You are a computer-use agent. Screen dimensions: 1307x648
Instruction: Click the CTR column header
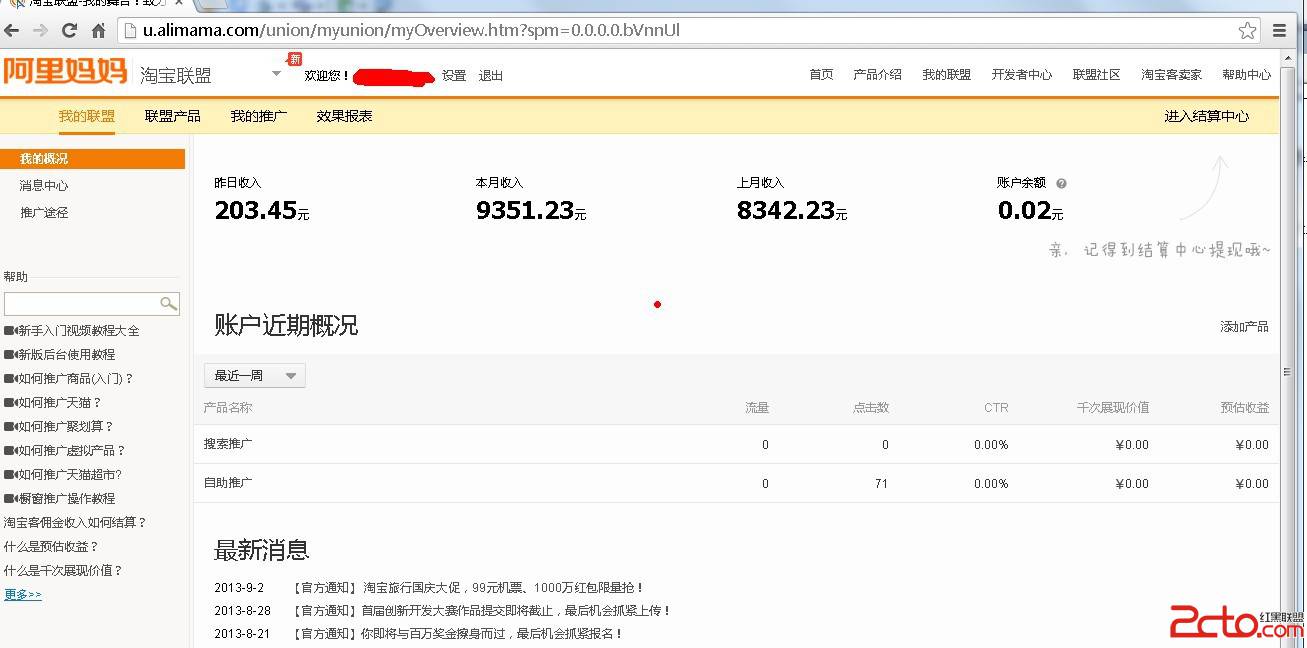[x=996, y=408]
